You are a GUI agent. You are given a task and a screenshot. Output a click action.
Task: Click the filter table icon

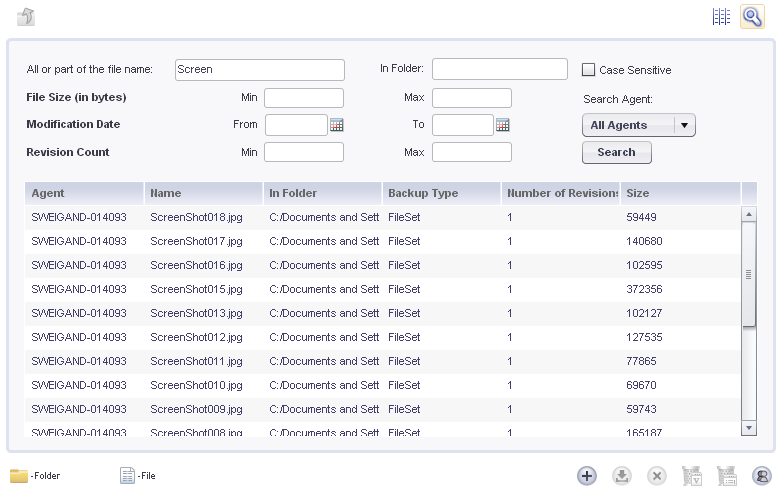coord(692,476)
